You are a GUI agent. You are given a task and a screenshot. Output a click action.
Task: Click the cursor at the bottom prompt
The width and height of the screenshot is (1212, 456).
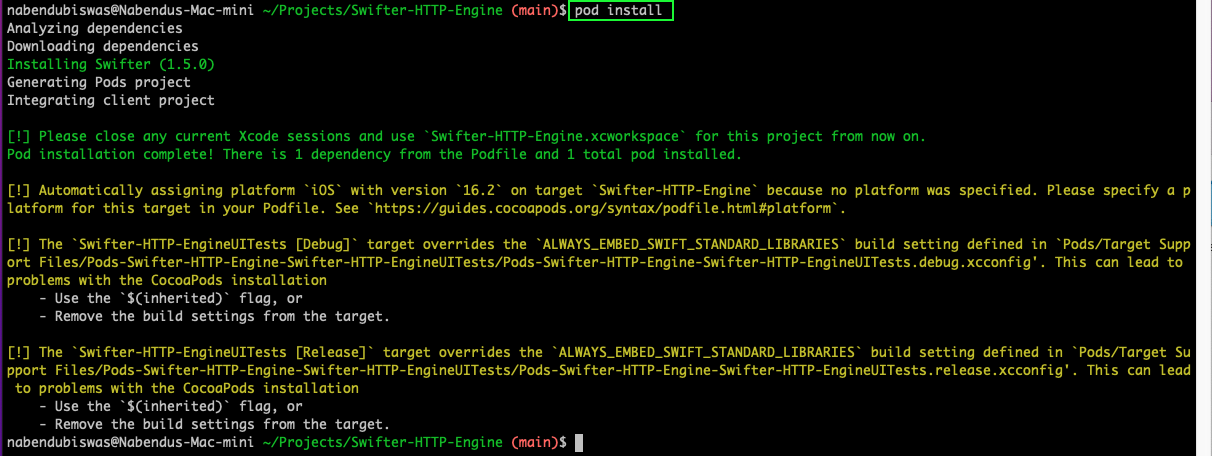[579, 442]
